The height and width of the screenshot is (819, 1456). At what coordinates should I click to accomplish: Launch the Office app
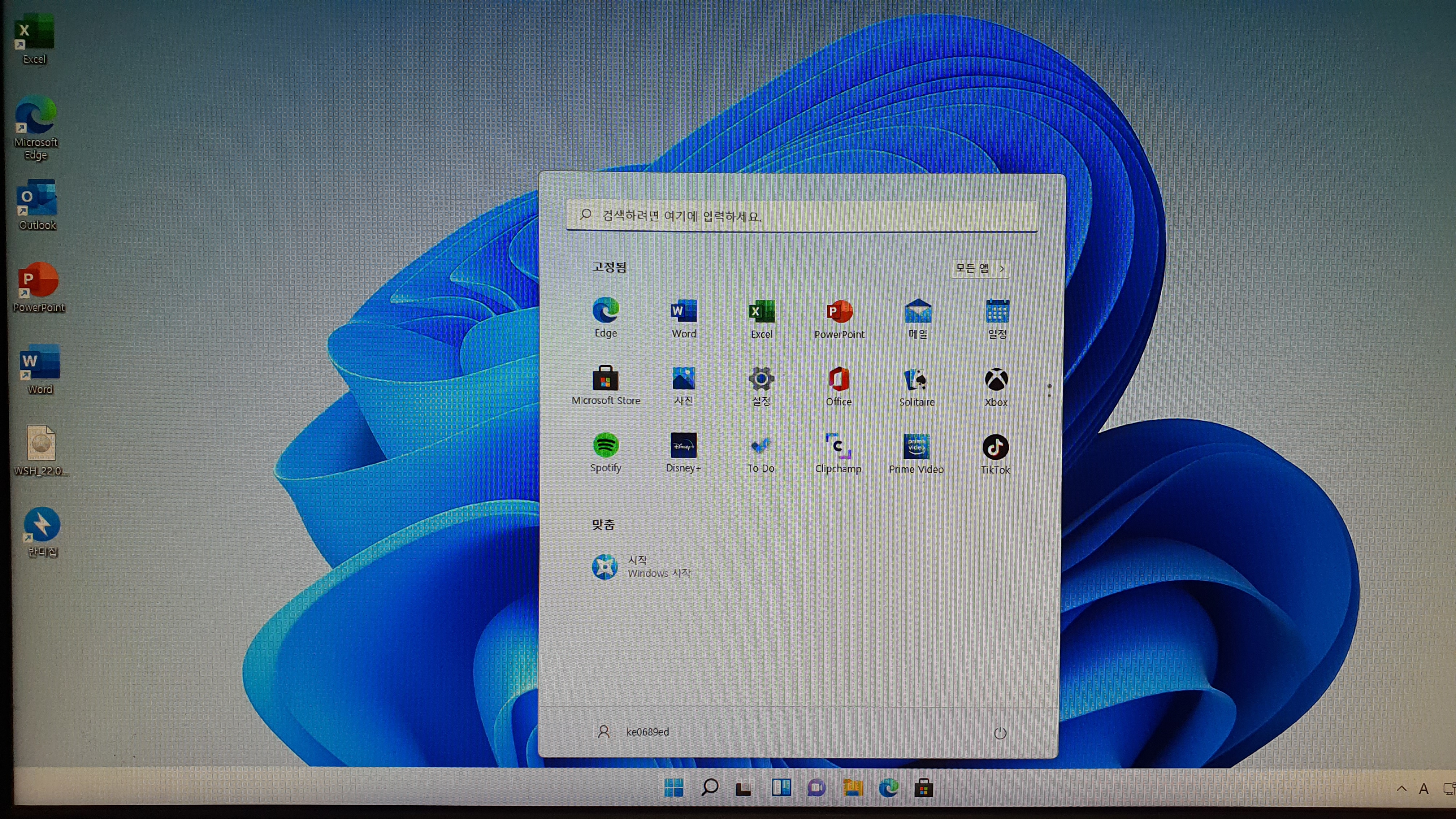click(838, 387)
